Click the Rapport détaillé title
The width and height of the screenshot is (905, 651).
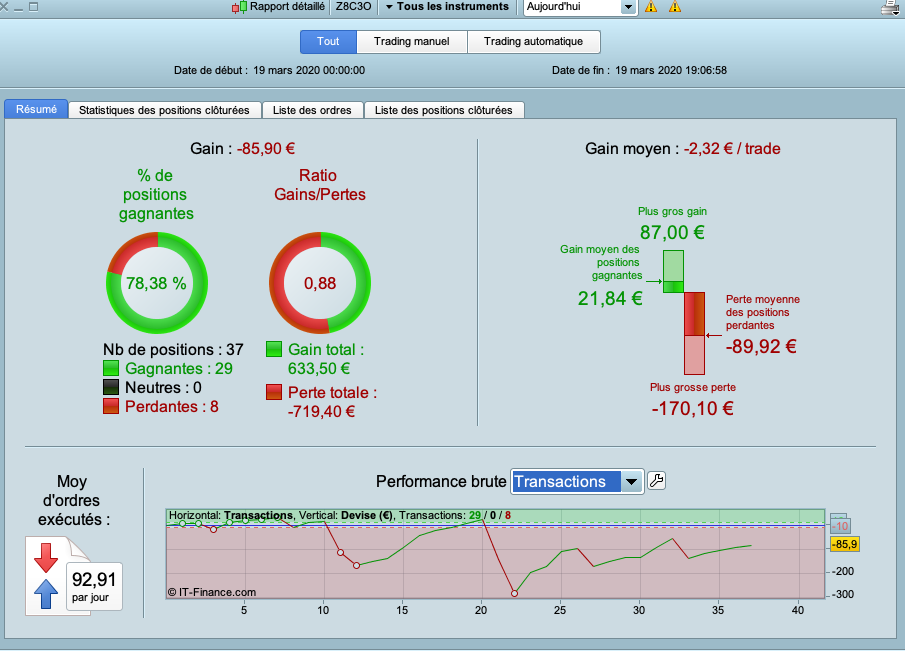[287, 7]
